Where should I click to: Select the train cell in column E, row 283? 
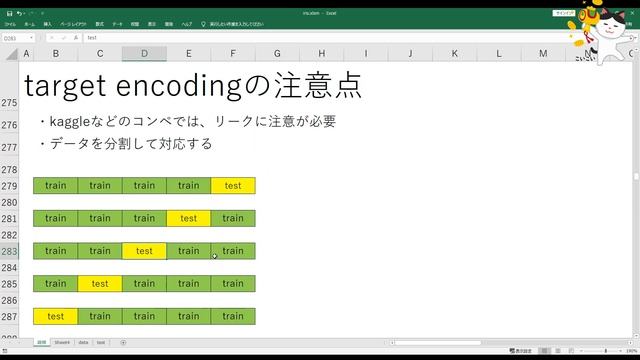point(189,251)
